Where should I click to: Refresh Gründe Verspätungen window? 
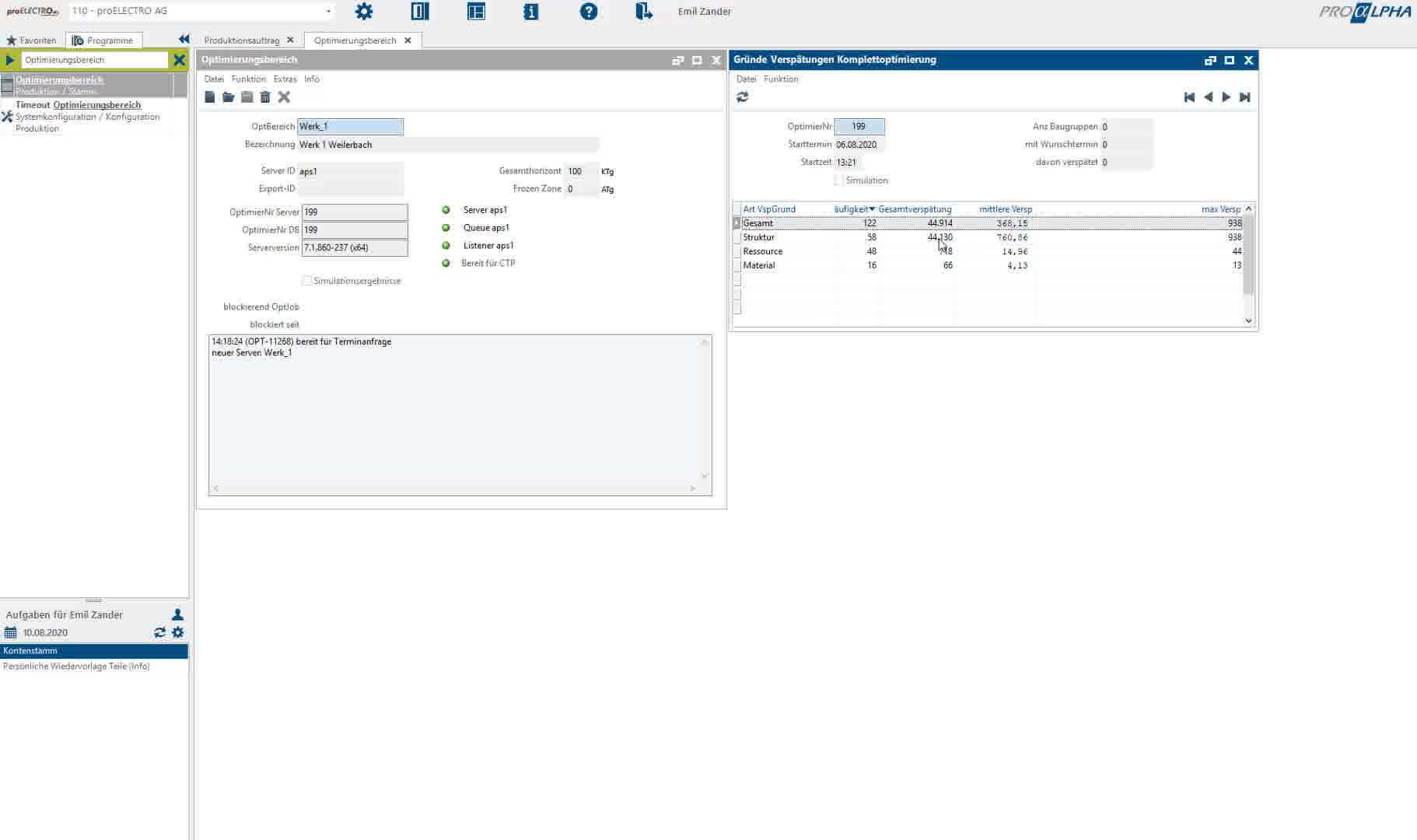coord(743,97)
